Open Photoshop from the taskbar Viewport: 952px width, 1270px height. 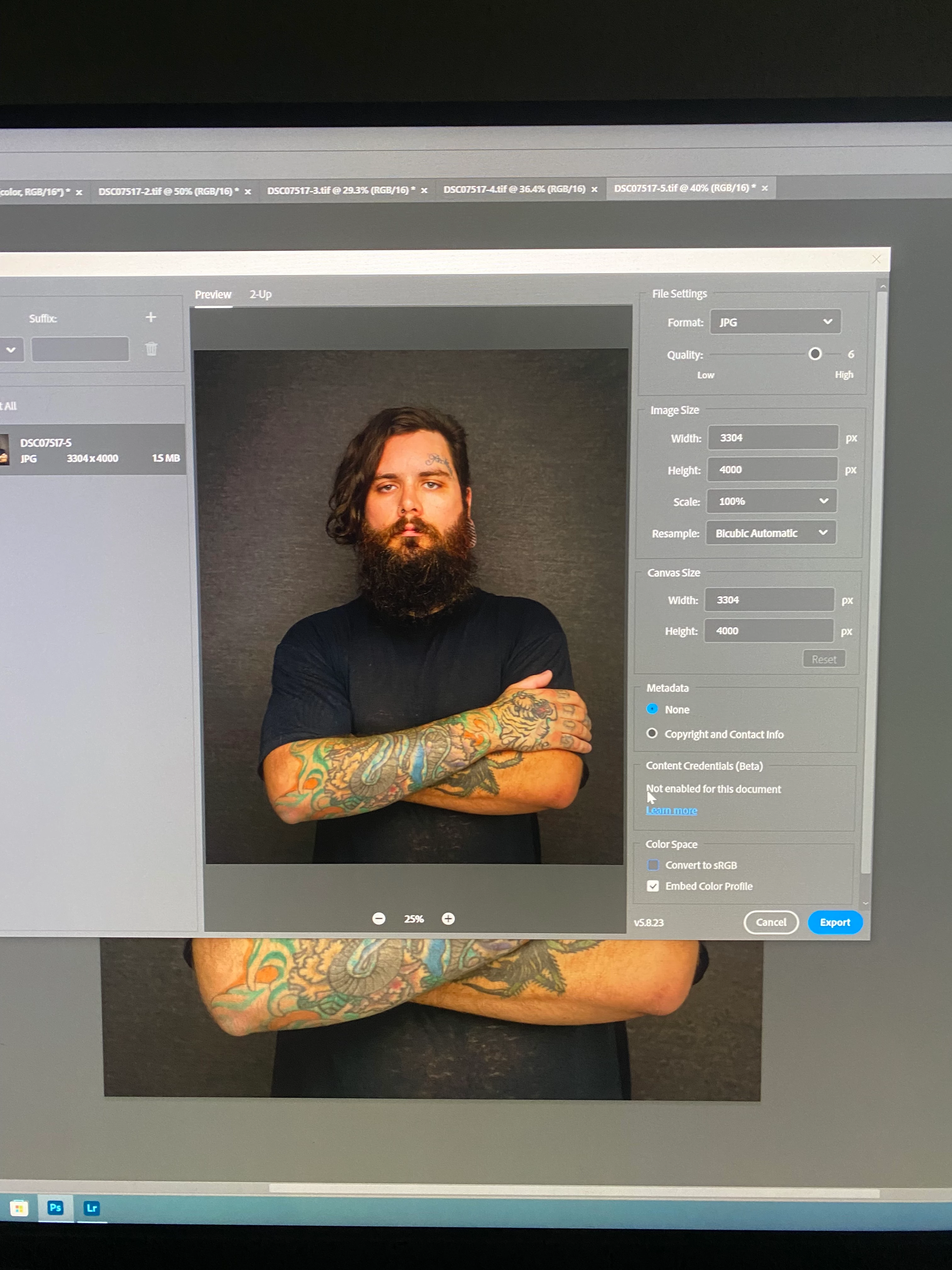pyautogui.click(x=56, y=1207)
